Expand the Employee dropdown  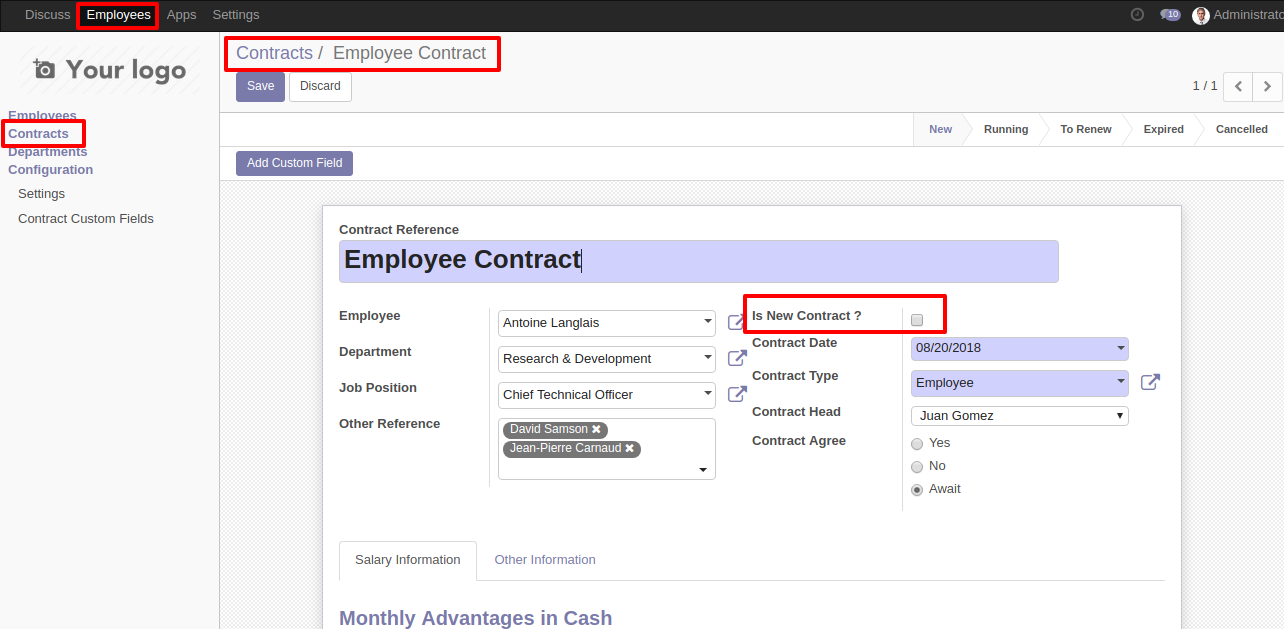708,322
